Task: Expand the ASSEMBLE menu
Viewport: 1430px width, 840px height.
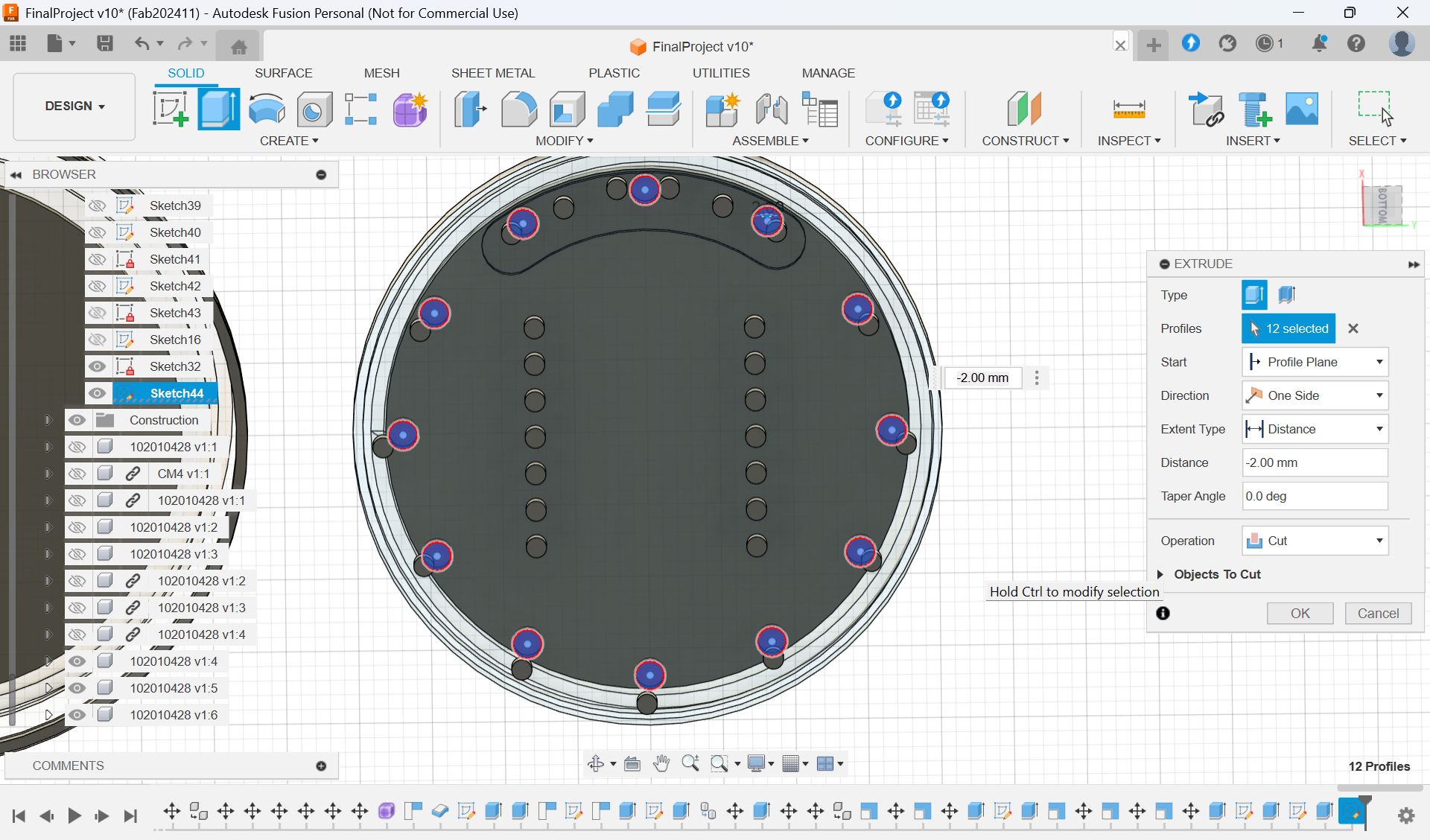Action: tap(770, 141)
